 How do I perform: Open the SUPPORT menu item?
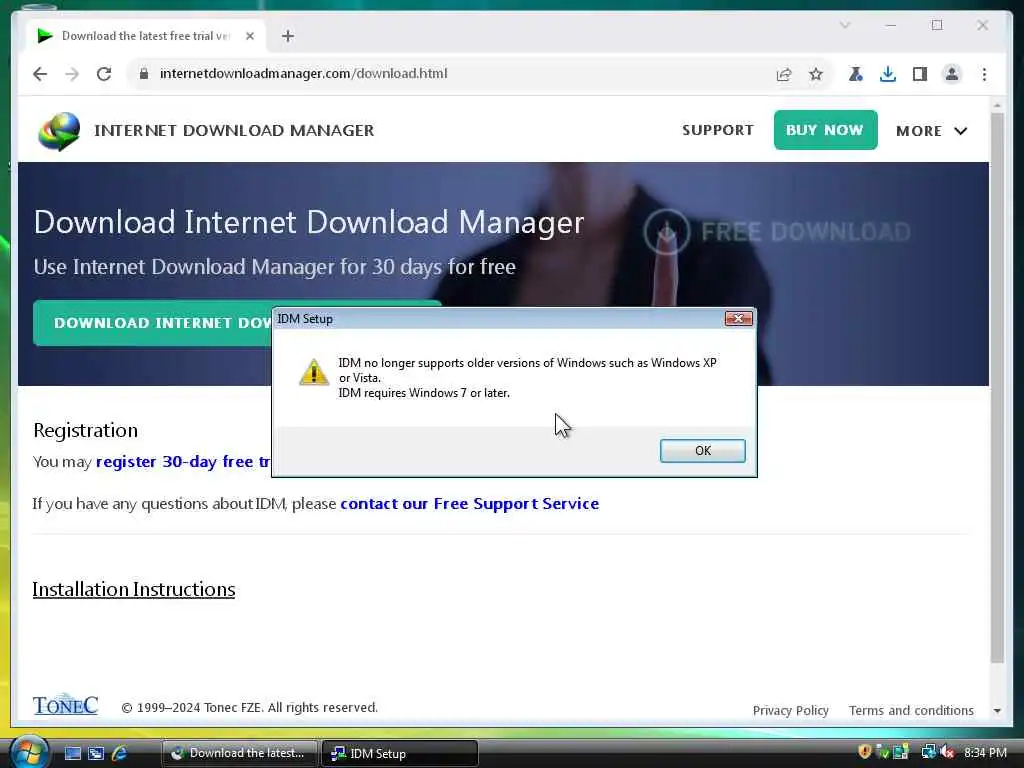click(718, 130)
